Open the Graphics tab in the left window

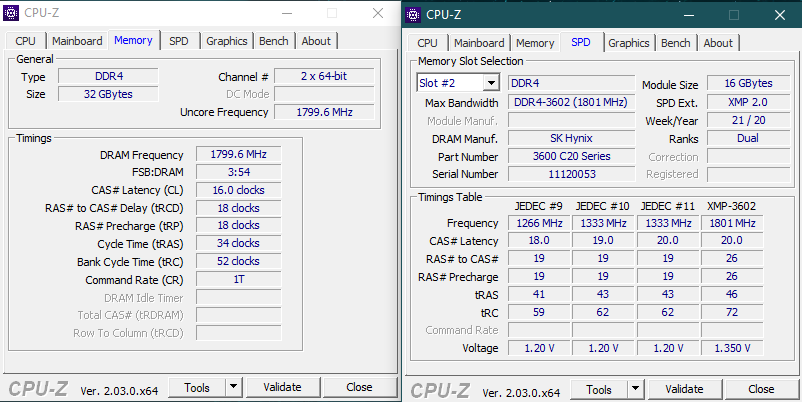(227, 41)
